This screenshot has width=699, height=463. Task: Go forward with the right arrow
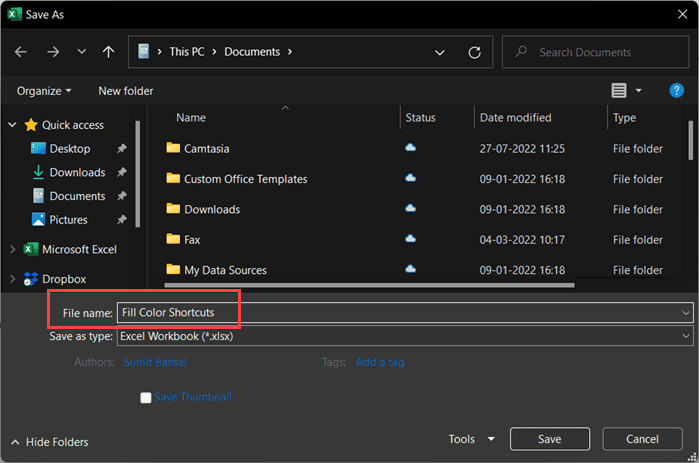(x=53, y=52)
